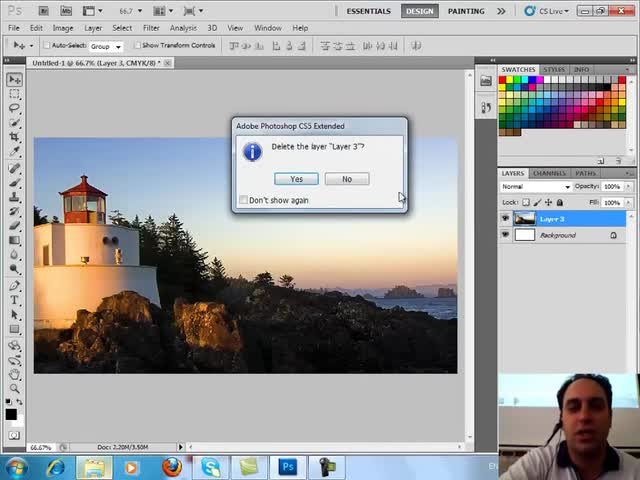
Task: Switch to the Channels tab
Action: pyautogui.click(x=549, y=173)
